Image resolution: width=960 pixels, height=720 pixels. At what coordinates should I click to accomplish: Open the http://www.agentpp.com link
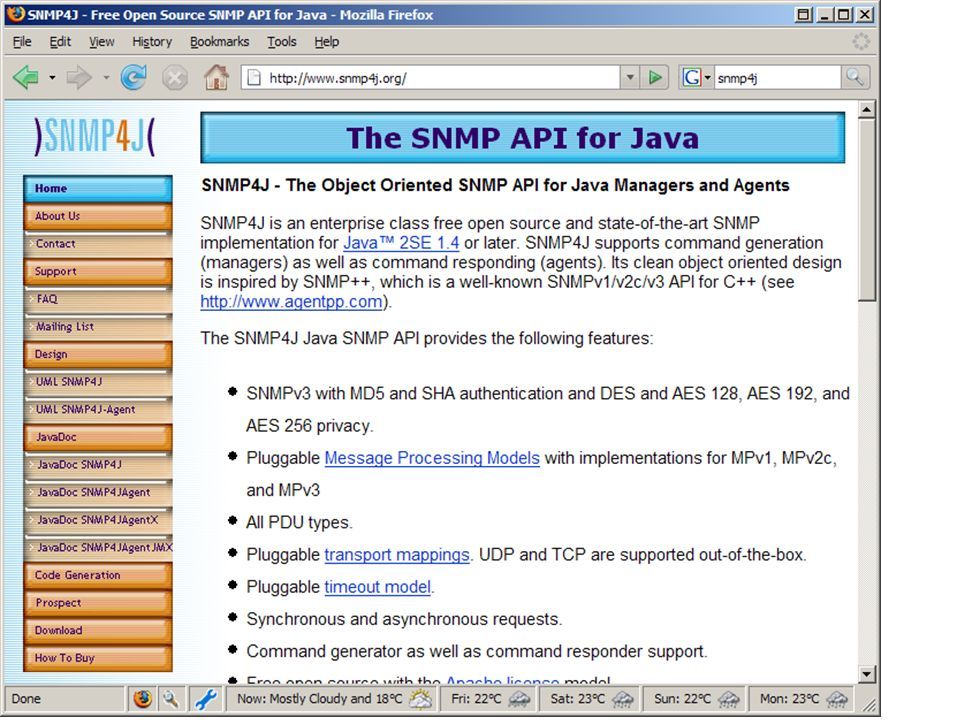click(x=291, y=302)
